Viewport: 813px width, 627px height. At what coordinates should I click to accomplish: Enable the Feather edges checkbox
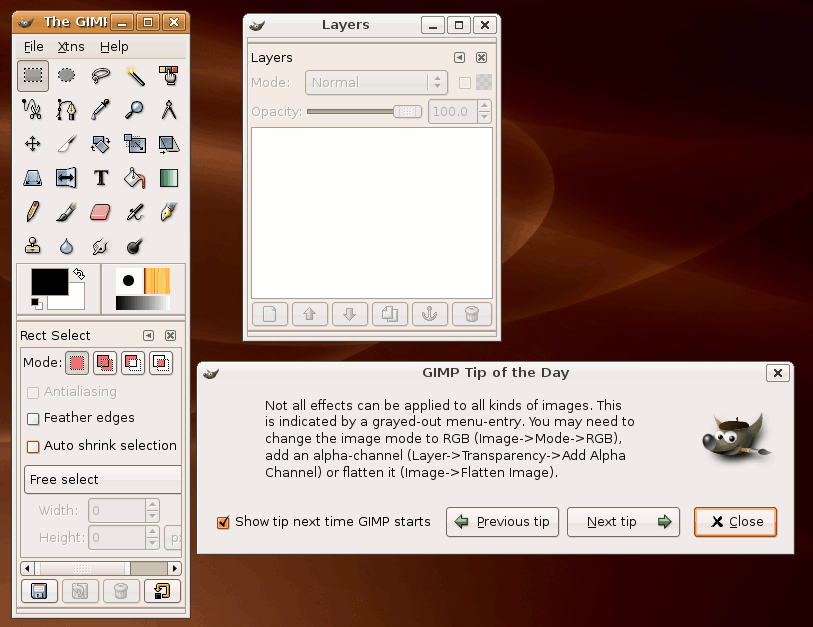34,419
